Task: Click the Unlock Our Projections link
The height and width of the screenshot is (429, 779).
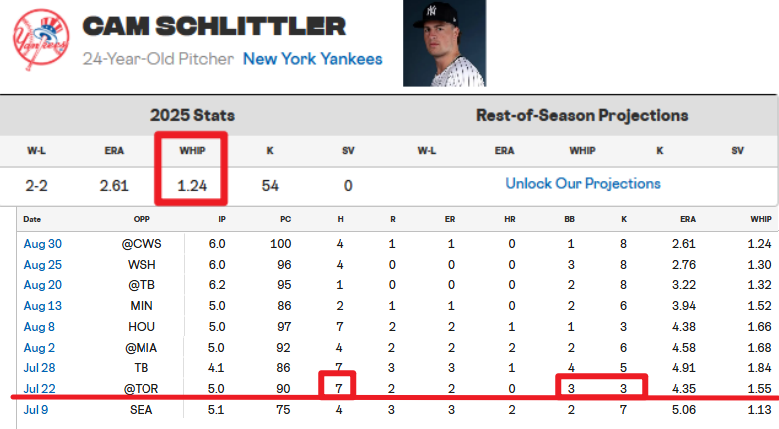Action: tap(583, 184)
